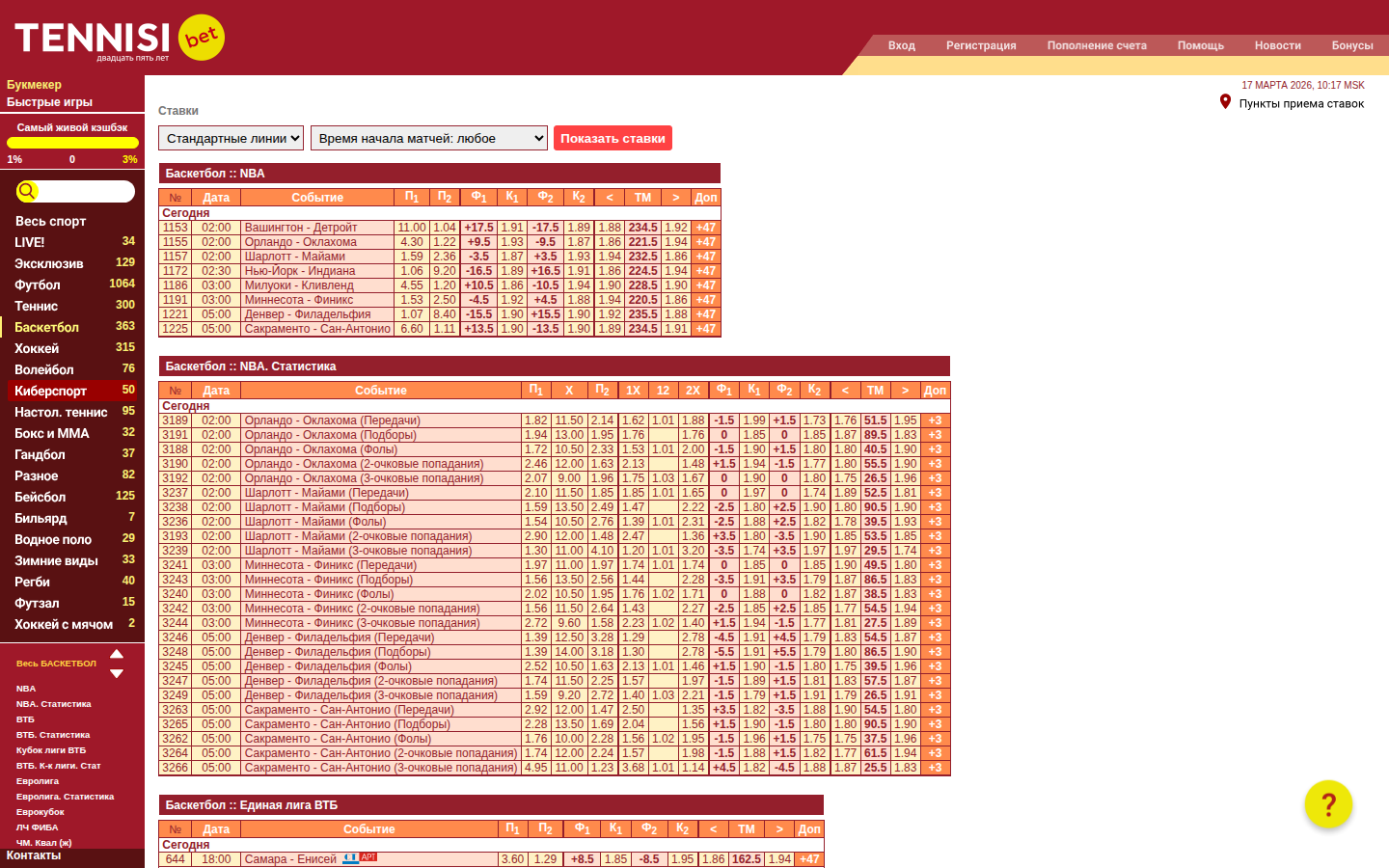This screenshot has width=1389, height=868.
Task: Click the down arrow beside Весь БАСКЕТБОЛ
Action: [x=117, y=673]
